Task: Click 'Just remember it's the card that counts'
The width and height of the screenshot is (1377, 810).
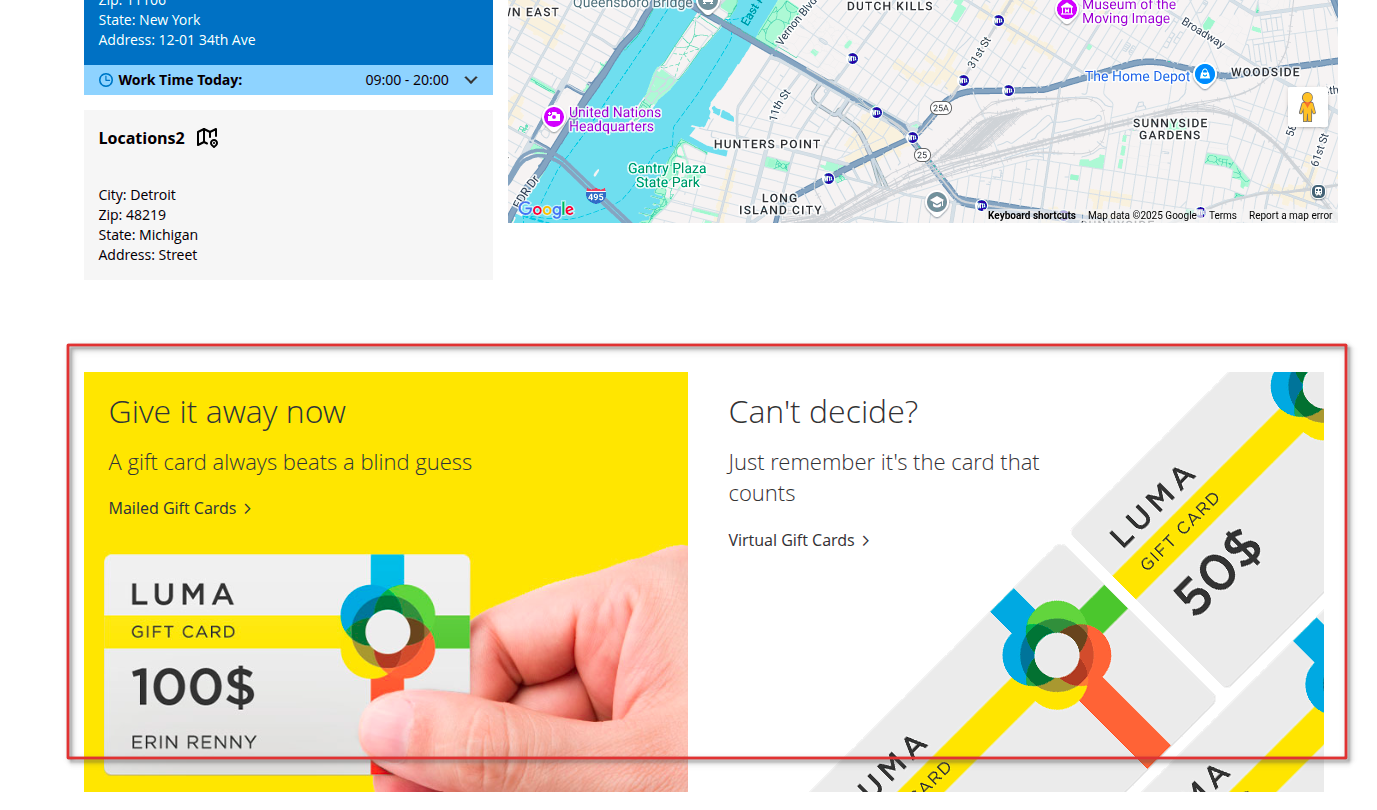Action: pos(884,478)
